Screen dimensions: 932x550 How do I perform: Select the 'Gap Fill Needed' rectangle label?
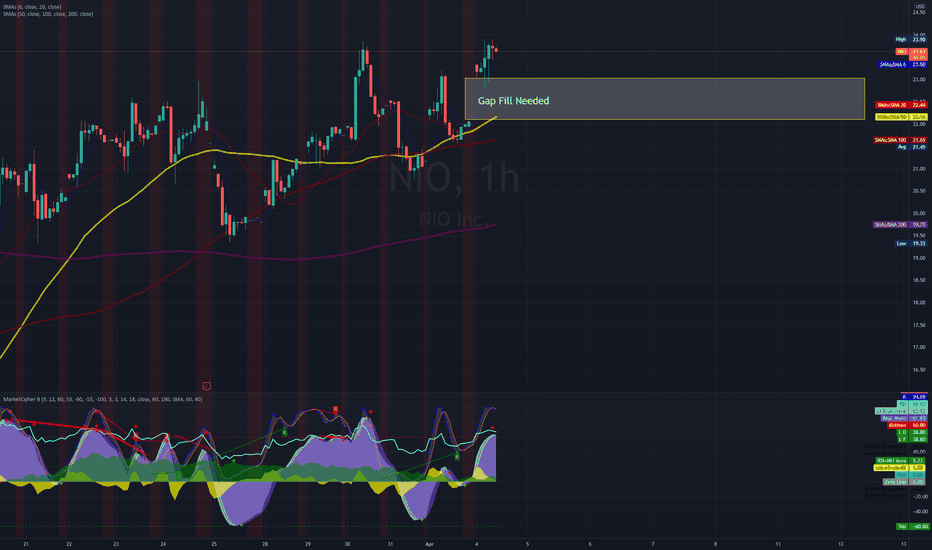click(x=514, y=101)
